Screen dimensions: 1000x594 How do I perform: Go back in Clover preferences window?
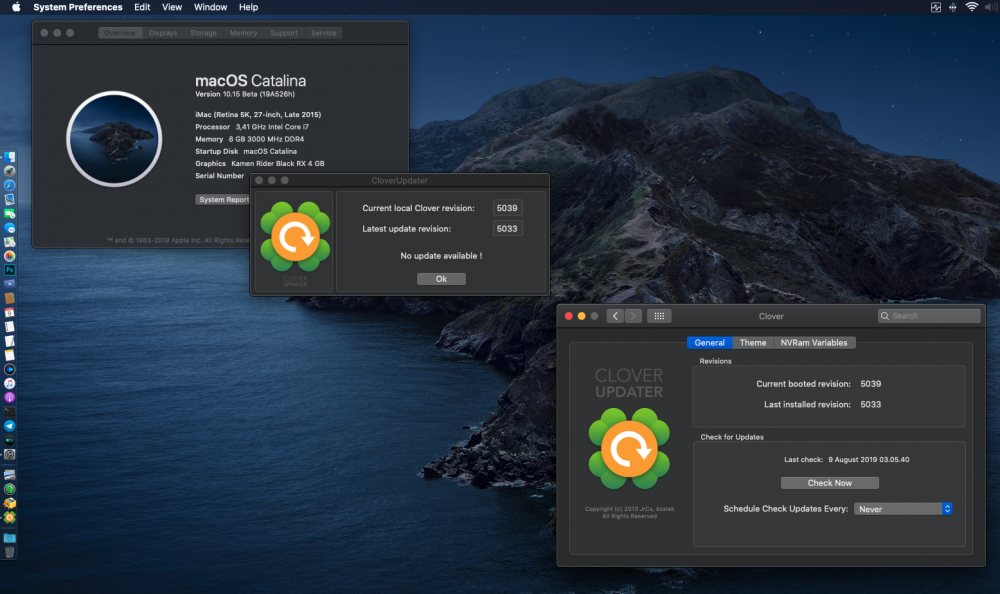(615, 316)
